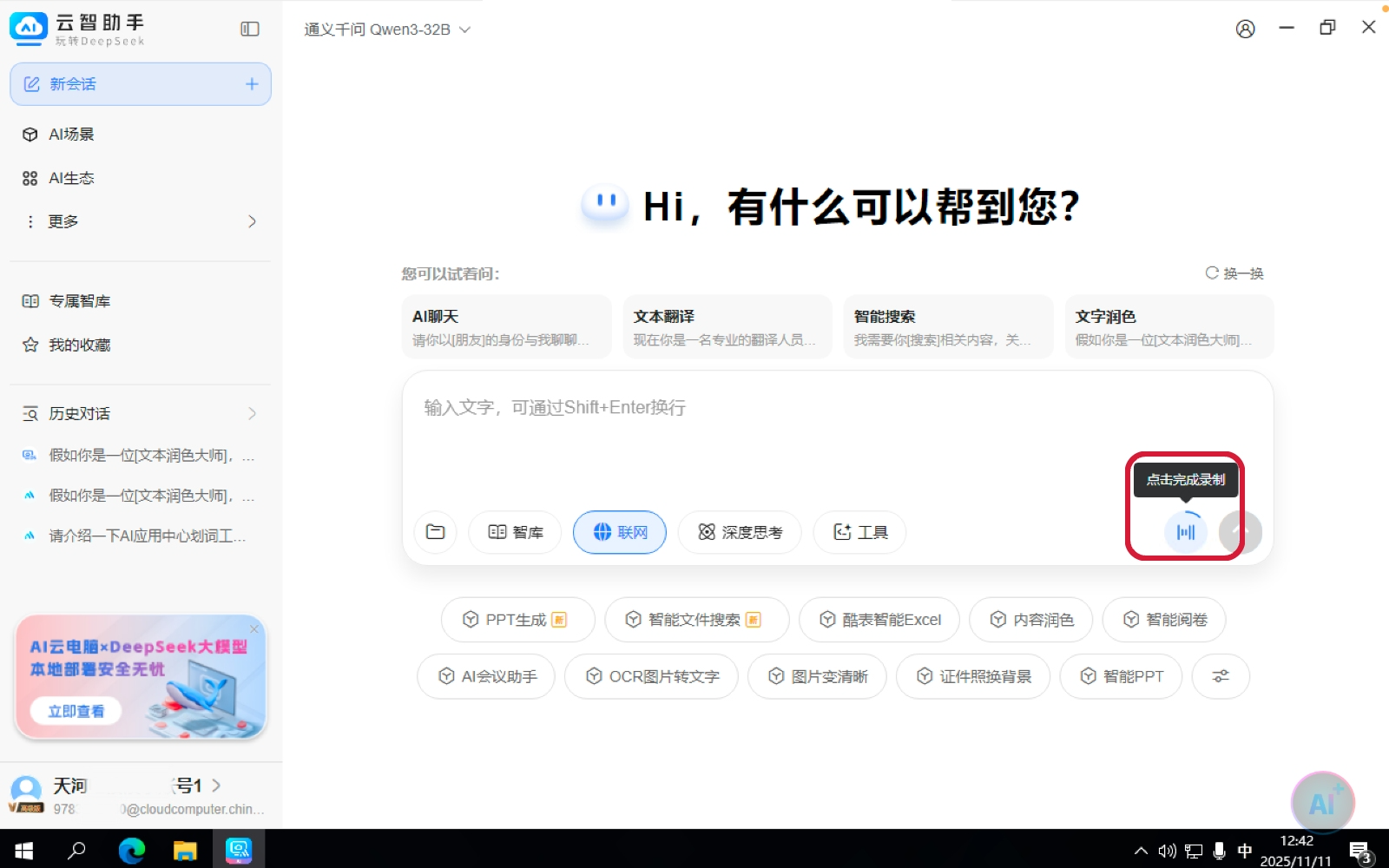
Task: Open the network icon in the system tray
Action: point(1194,851)
